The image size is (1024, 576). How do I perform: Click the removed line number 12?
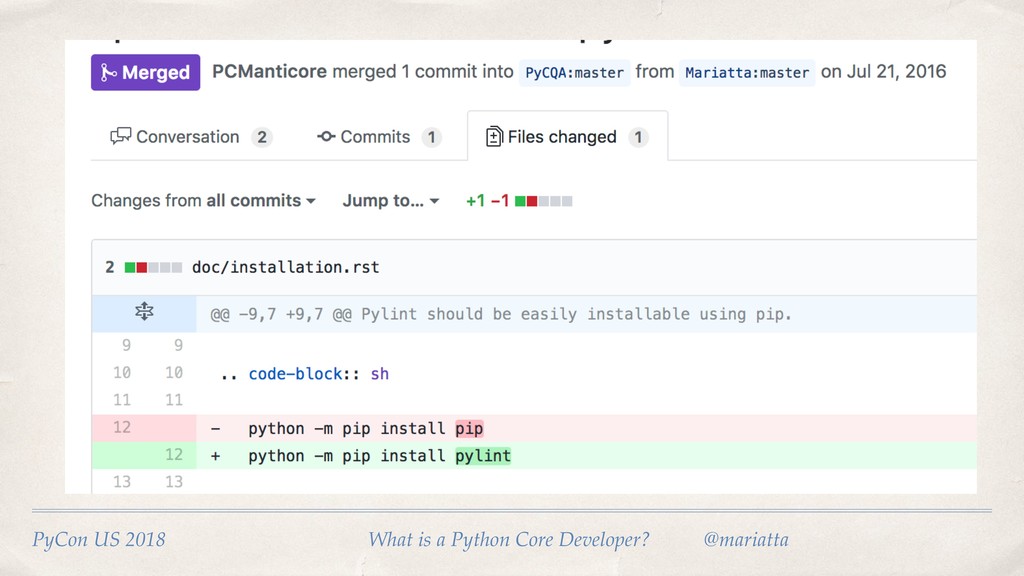(x=121, y=428)
